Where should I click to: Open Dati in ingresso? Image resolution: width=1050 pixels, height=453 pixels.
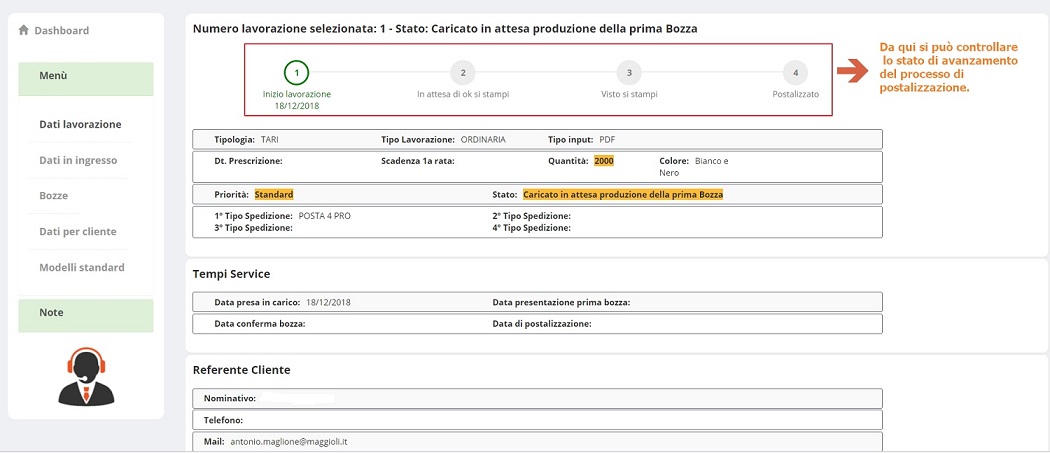pyautogui.click(x=78, y=160)
